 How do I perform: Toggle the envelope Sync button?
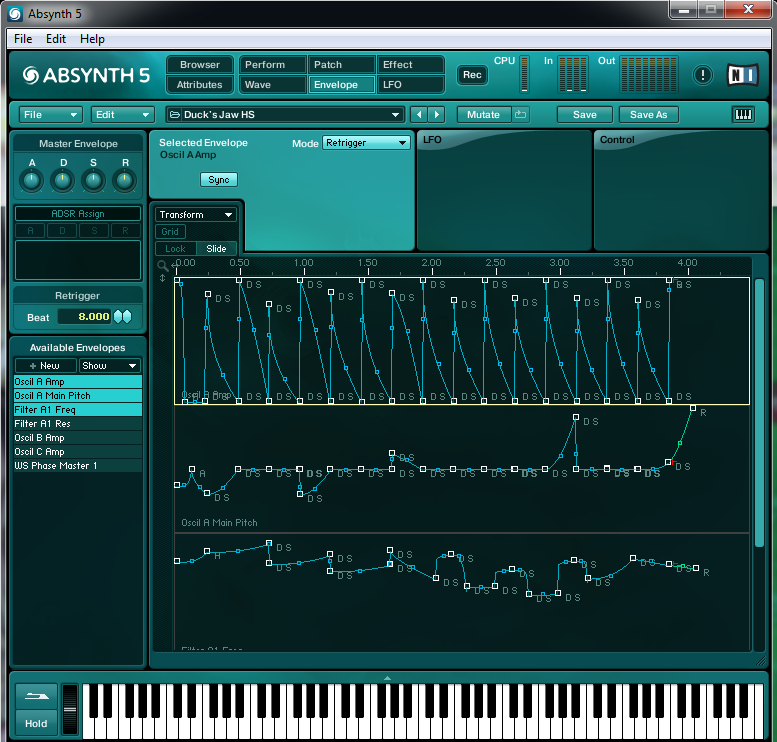(218, 180)
